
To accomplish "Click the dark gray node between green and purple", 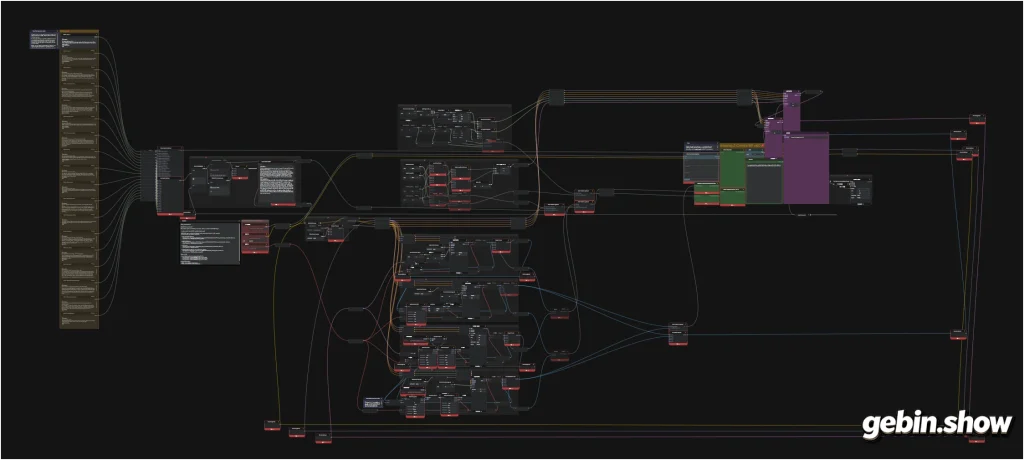I will point(763,180).
